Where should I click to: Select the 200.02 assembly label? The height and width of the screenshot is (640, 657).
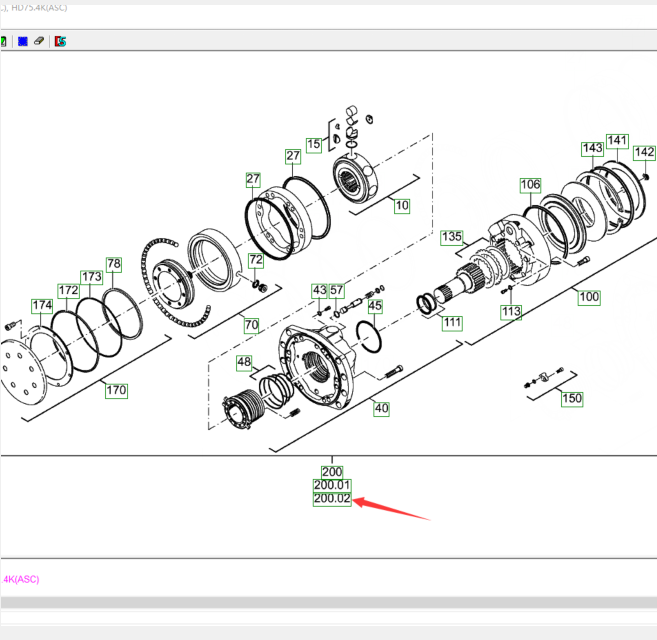click(332, 499)
